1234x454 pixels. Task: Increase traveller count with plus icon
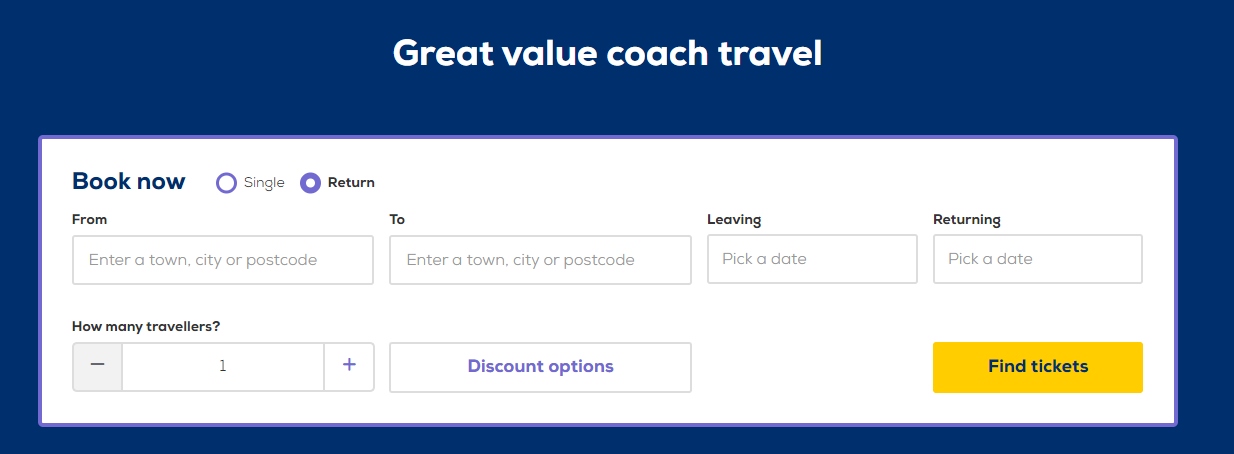coord(349,366)
